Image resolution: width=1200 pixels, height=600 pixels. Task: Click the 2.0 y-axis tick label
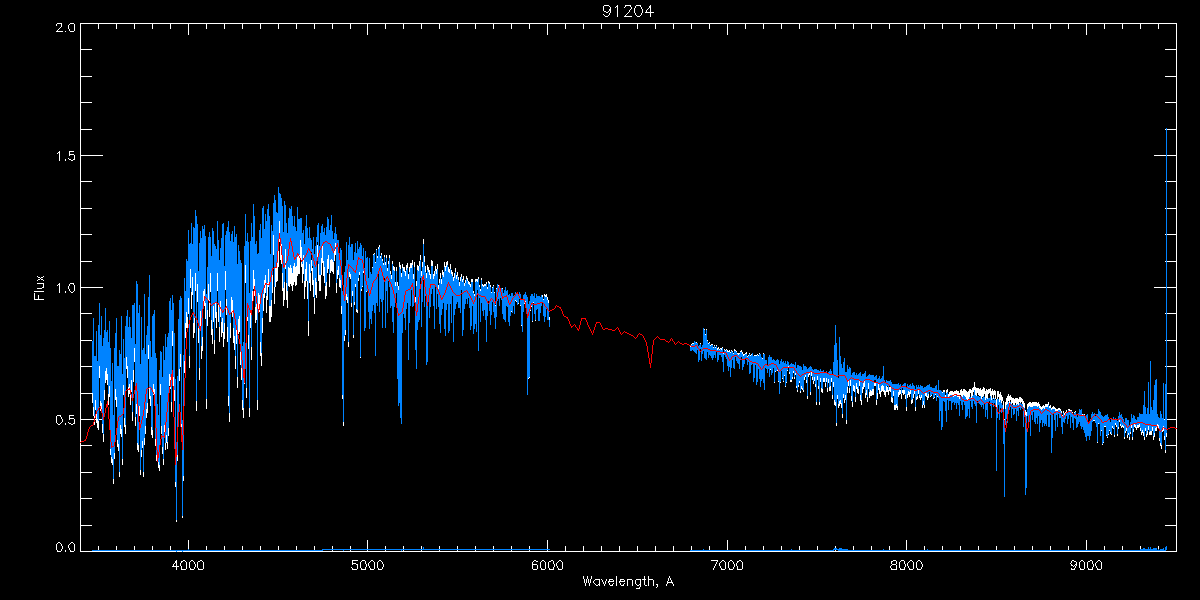point(66,28)
